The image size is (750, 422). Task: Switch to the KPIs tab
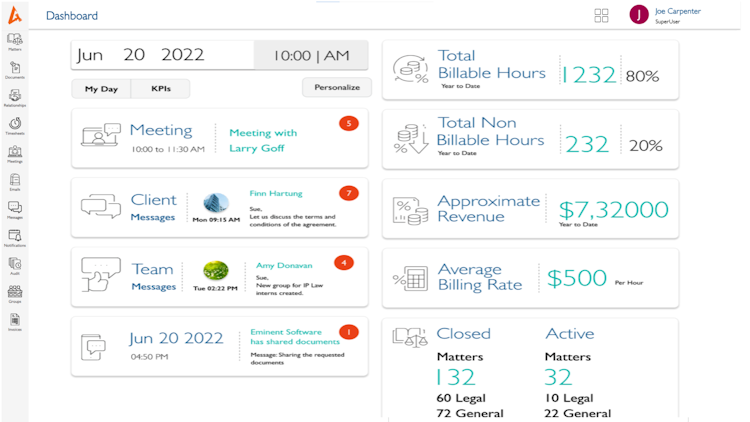(160, 89)
